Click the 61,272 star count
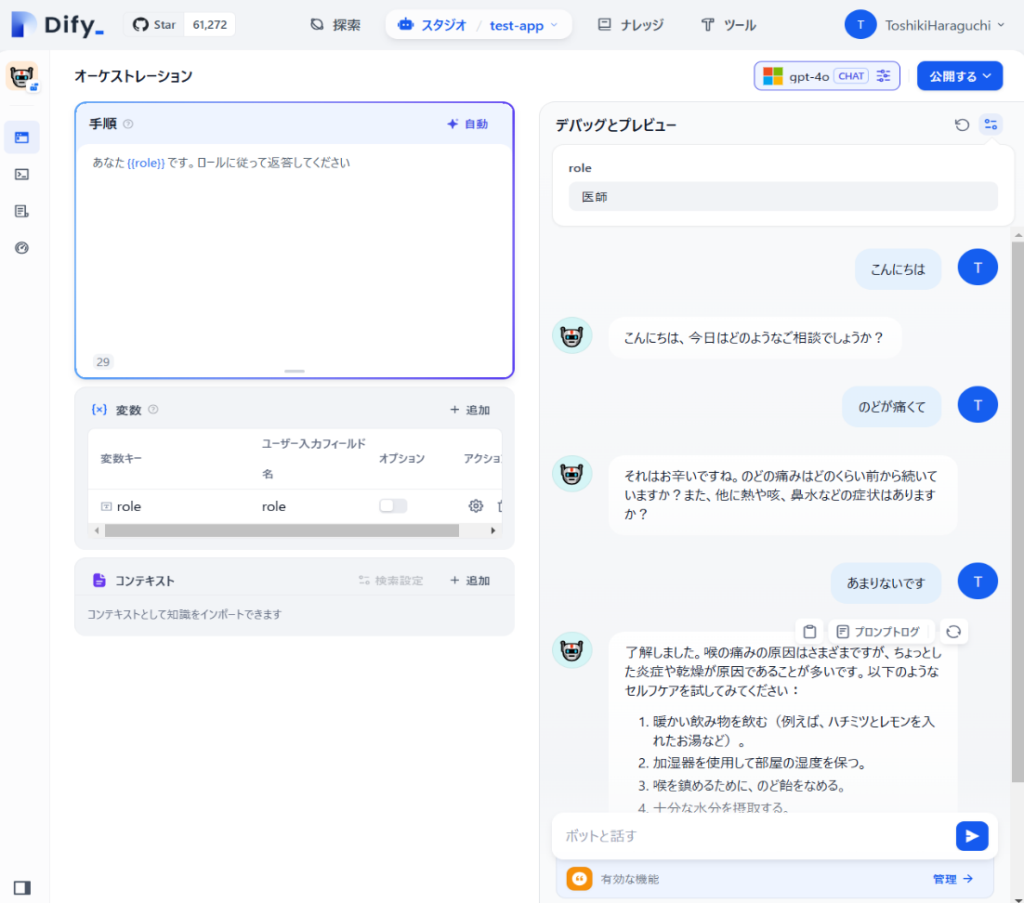1024x903 pixels. 210,25
